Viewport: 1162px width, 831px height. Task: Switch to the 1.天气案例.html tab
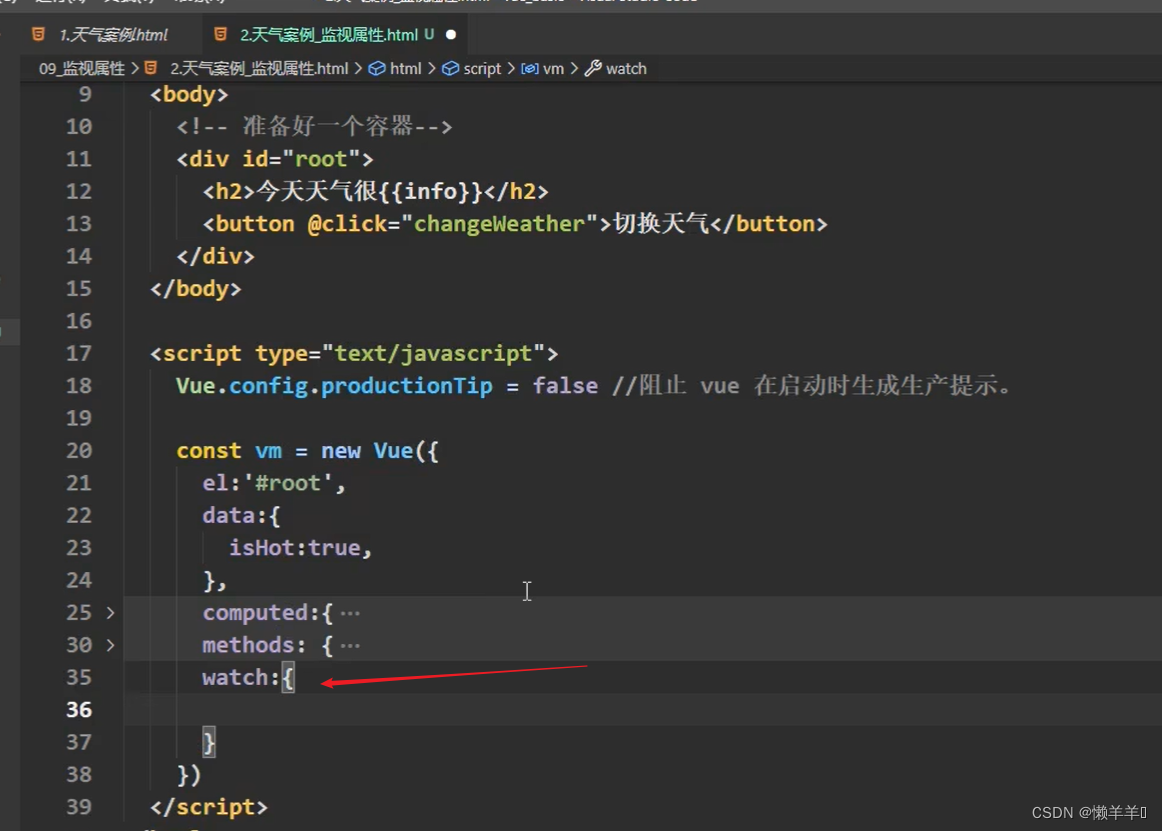112,35
